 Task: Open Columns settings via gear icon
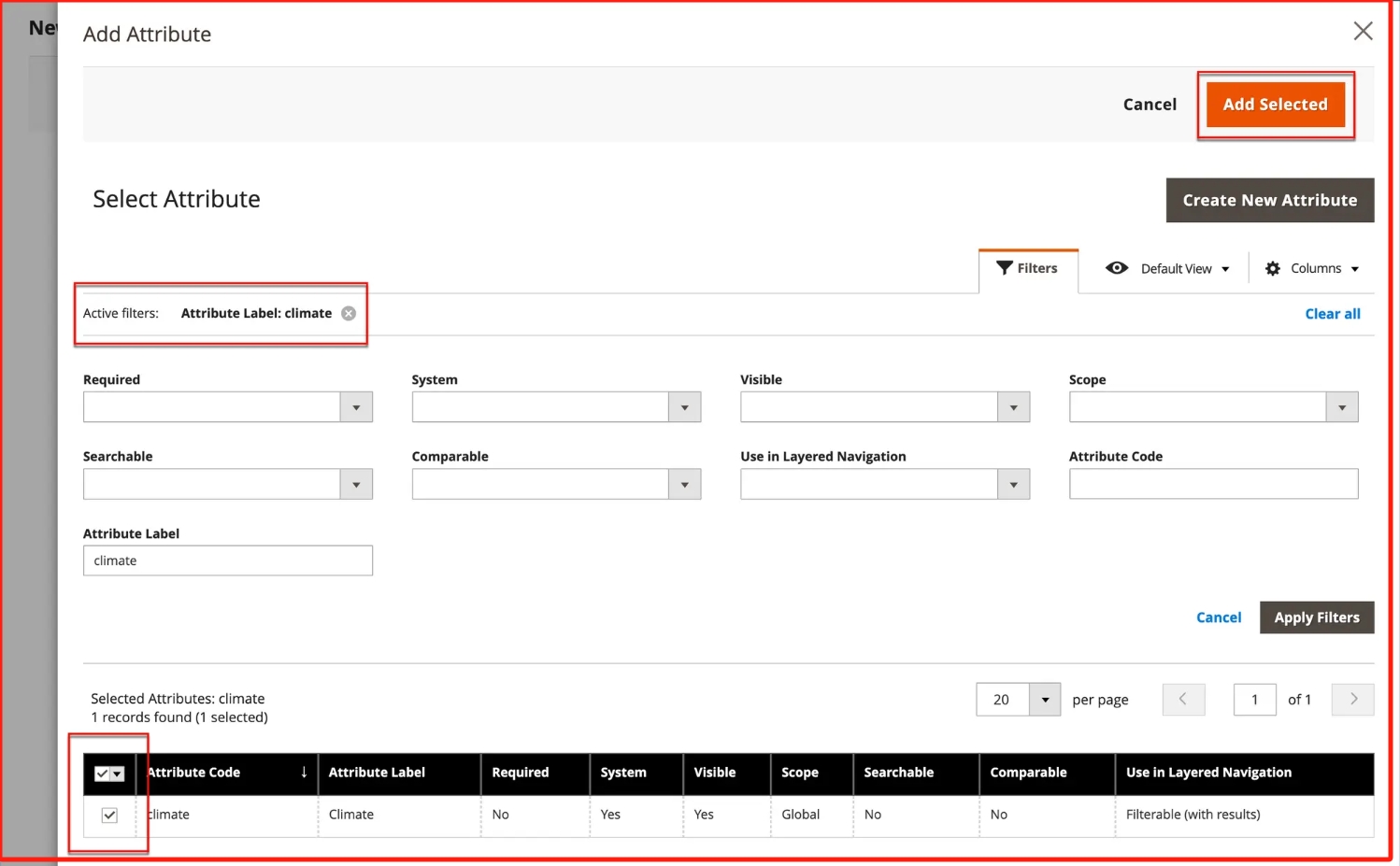pos(1273,269)
